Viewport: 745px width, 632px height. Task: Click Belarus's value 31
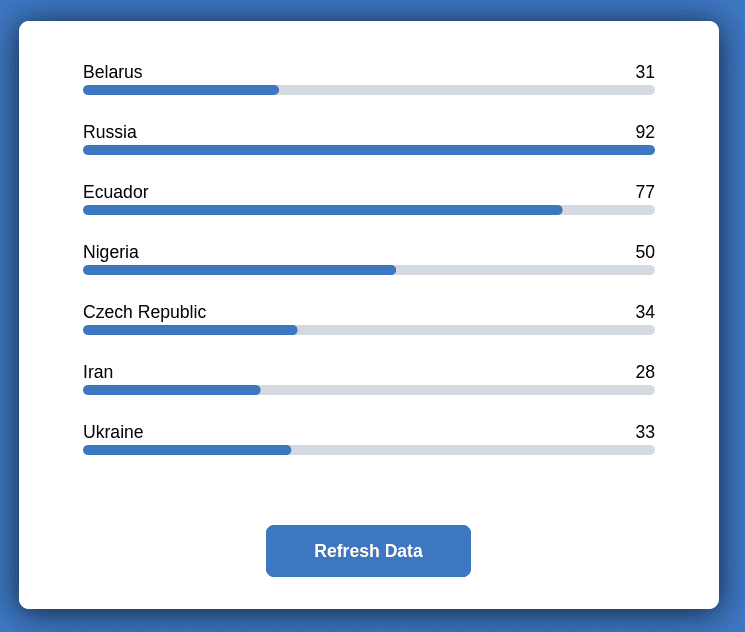[x=645, y=72]
